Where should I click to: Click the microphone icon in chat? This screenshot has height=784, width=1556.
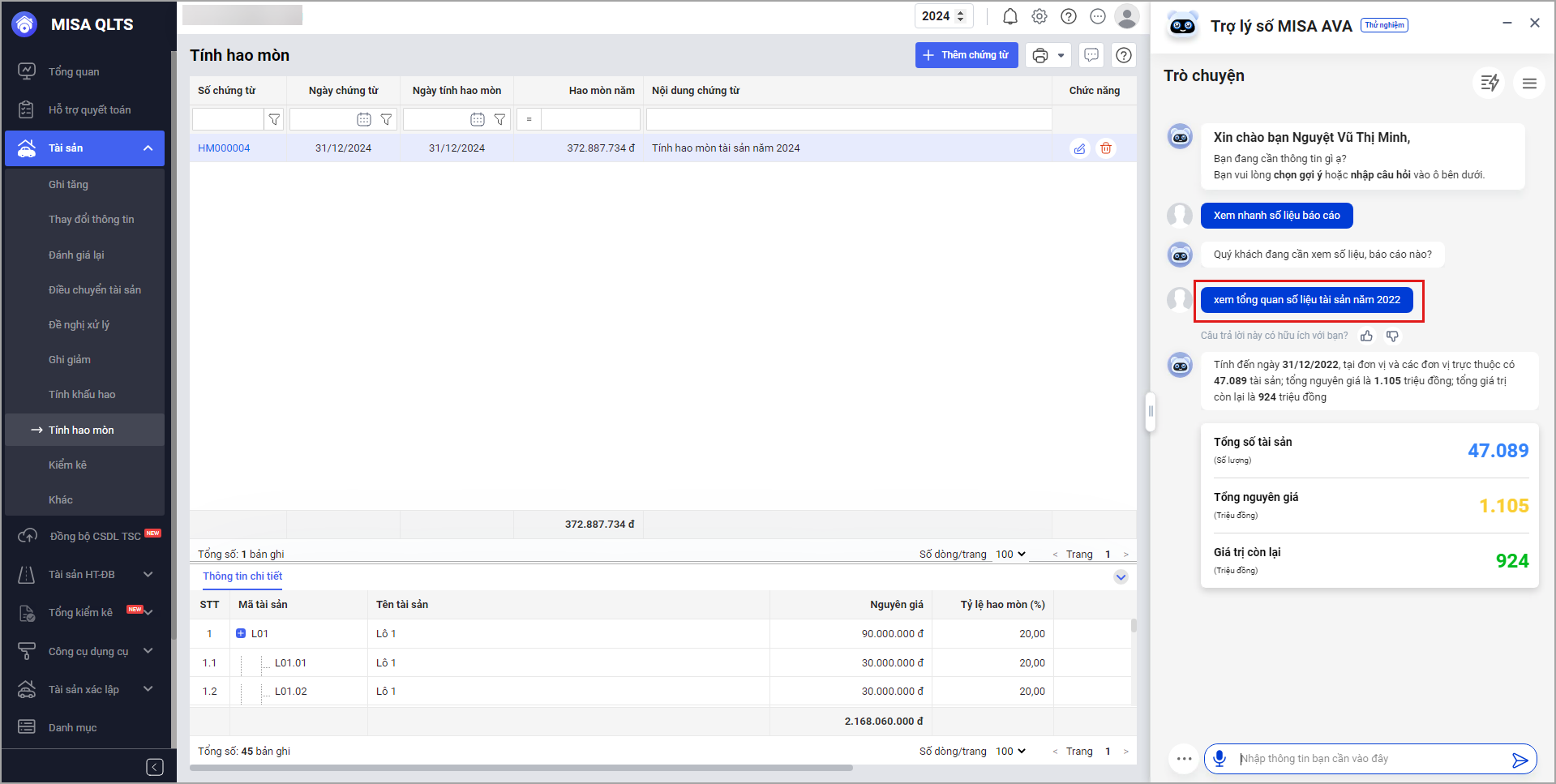[x=1220, y=758]
